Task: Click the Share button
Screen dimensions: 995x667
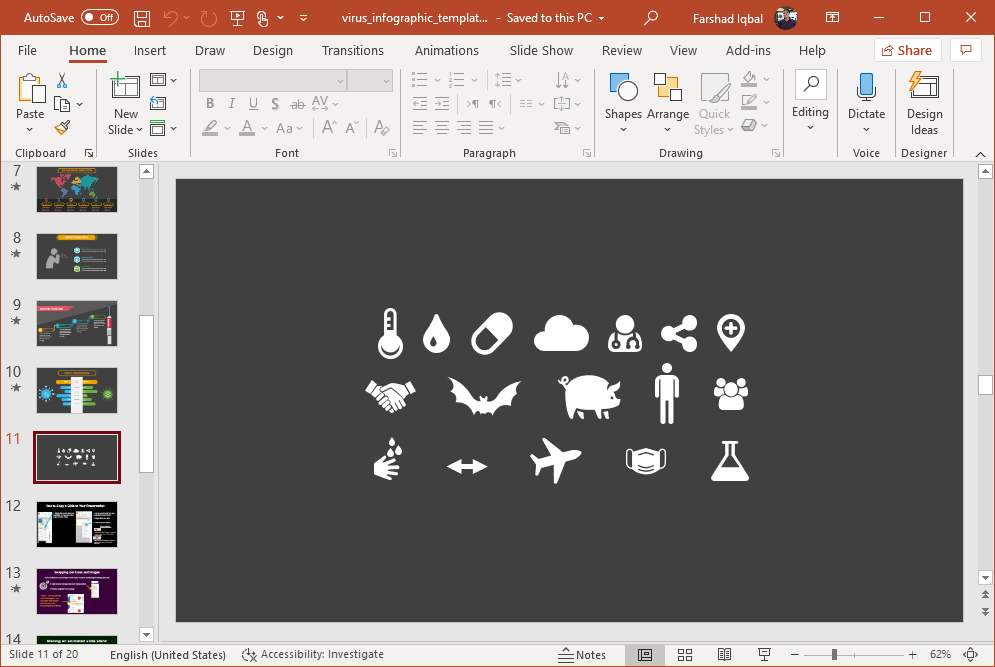Action: tap(907, 50)
